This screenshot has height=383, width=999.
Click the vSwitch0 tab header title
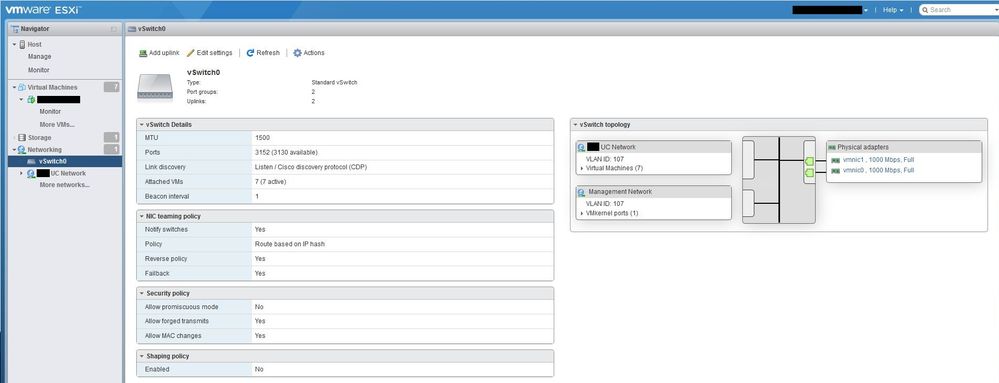tap(152, 29)
